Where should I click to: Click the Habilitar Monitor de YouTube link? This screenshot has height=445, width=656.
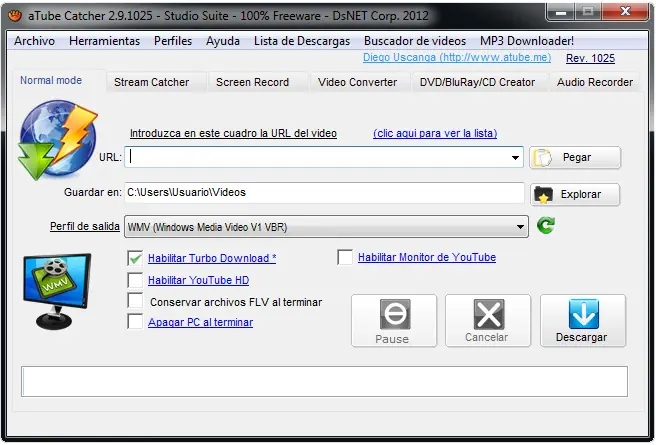tap(427, 257)
